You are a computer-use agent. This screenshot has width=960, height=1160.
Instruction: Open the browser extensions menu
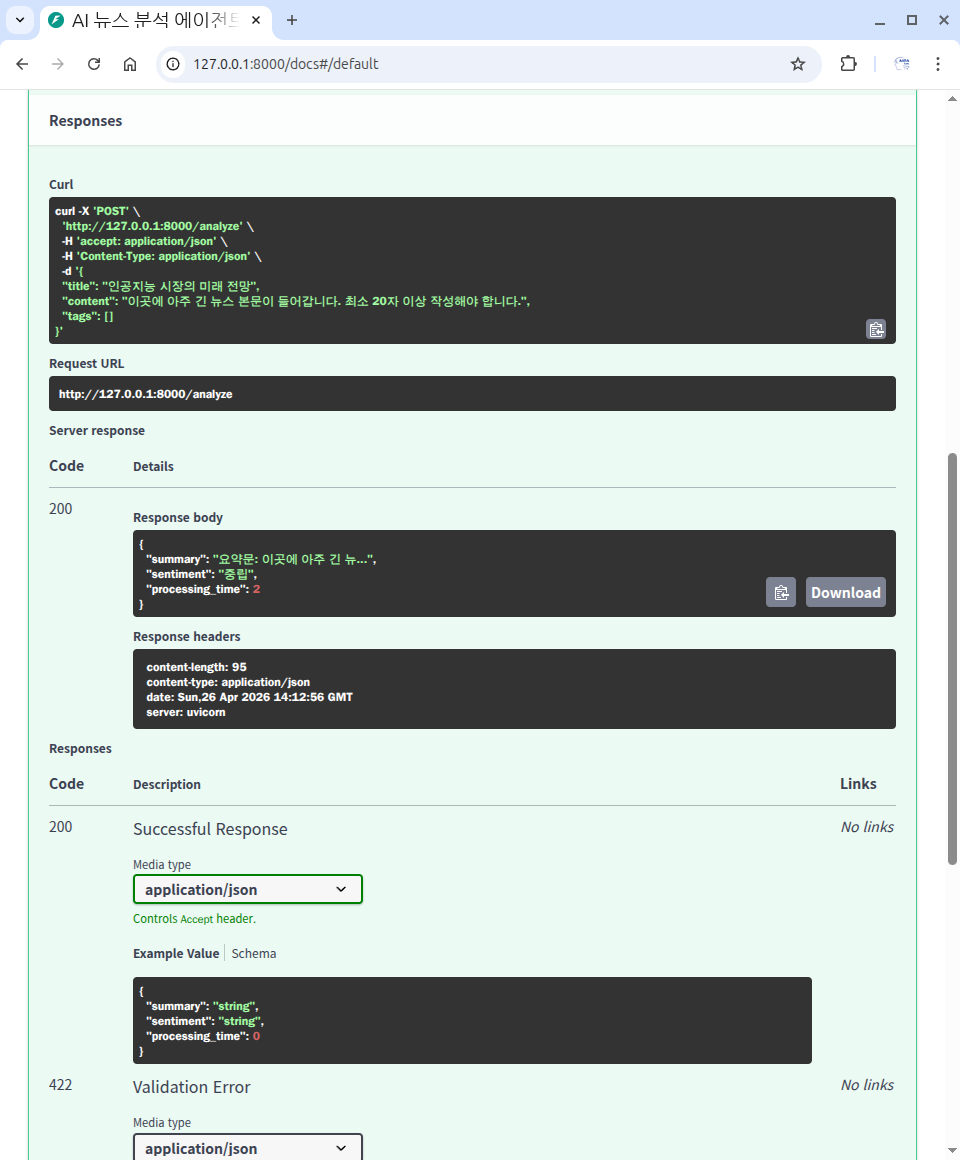(848, 64)
